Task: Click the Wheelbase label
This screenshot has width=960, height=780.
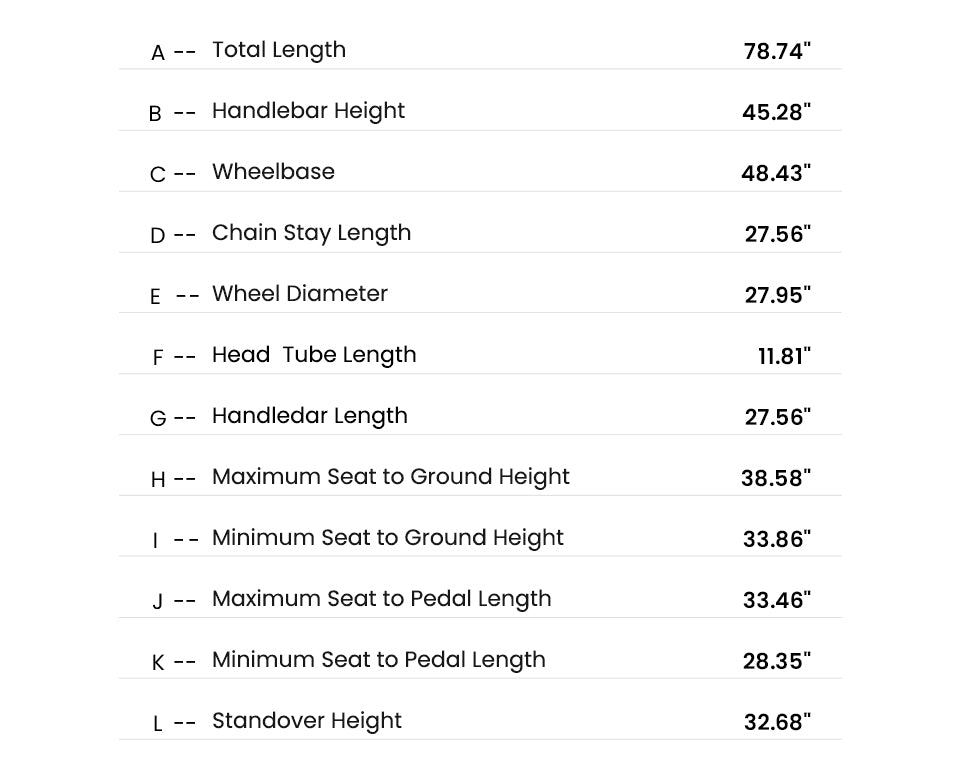Action: [273, 171]
